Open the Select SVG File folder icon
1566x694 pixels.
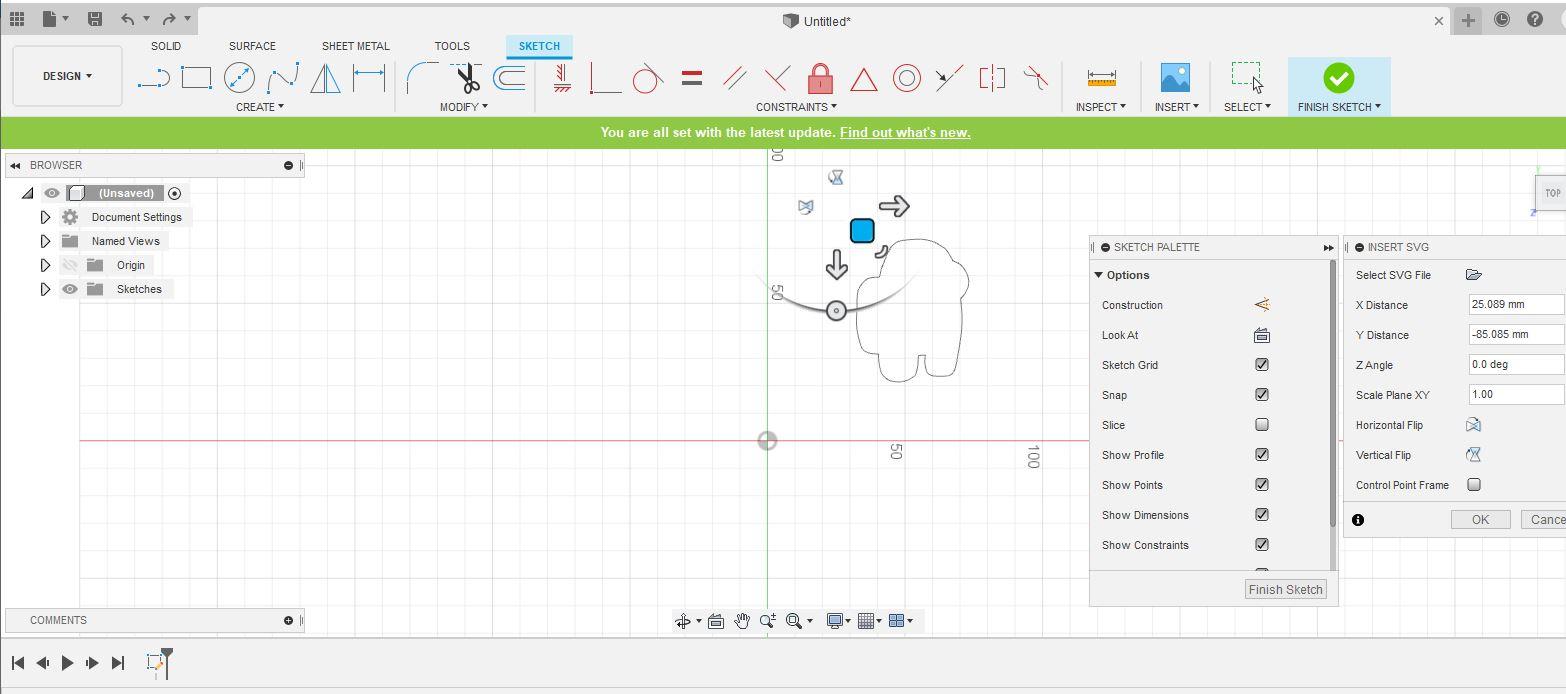1473,275
